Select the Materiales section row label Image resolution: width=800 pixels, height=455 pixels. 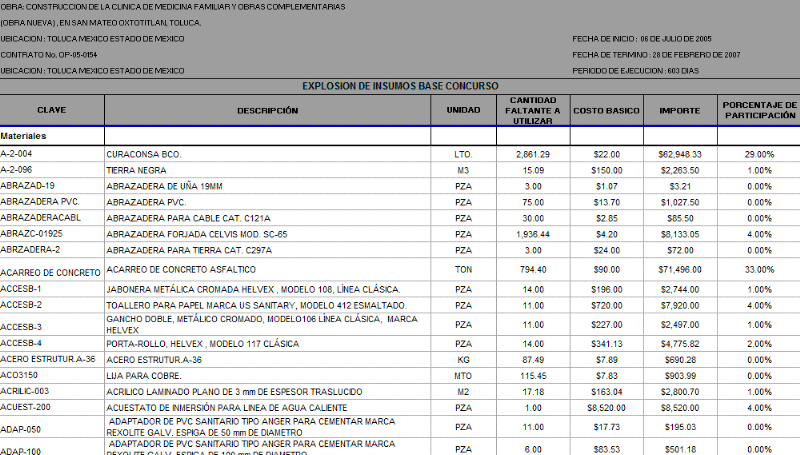click(x=23, y=135)
